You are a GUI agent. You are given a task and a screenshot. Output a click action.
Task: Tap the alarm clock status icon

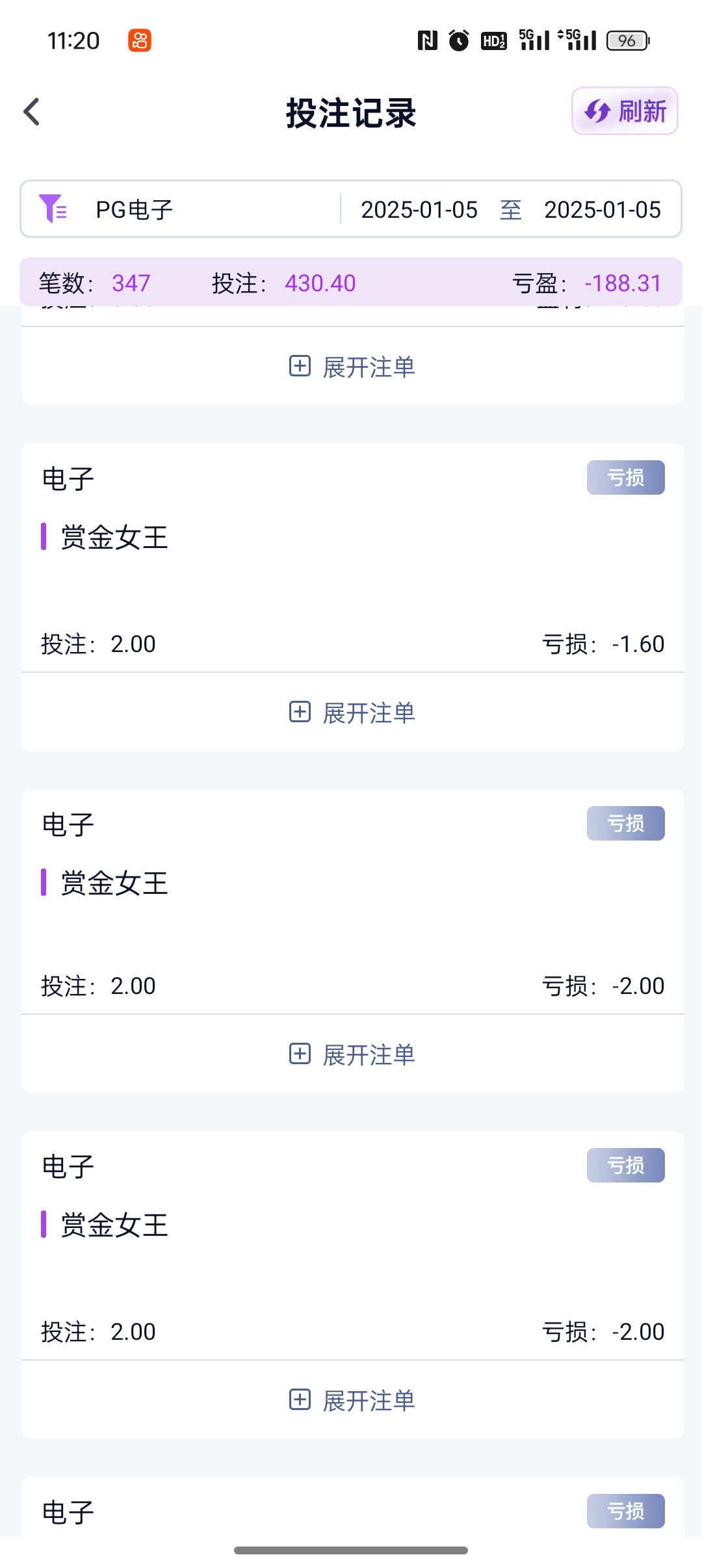459,40
